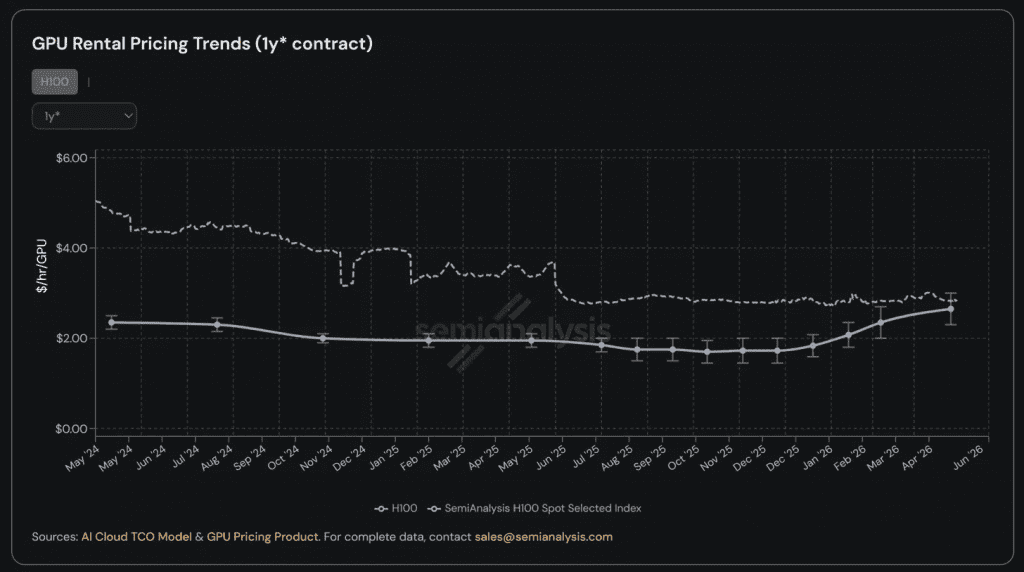
Task: Select the first H100 data point near May '24
Action: 112,323
